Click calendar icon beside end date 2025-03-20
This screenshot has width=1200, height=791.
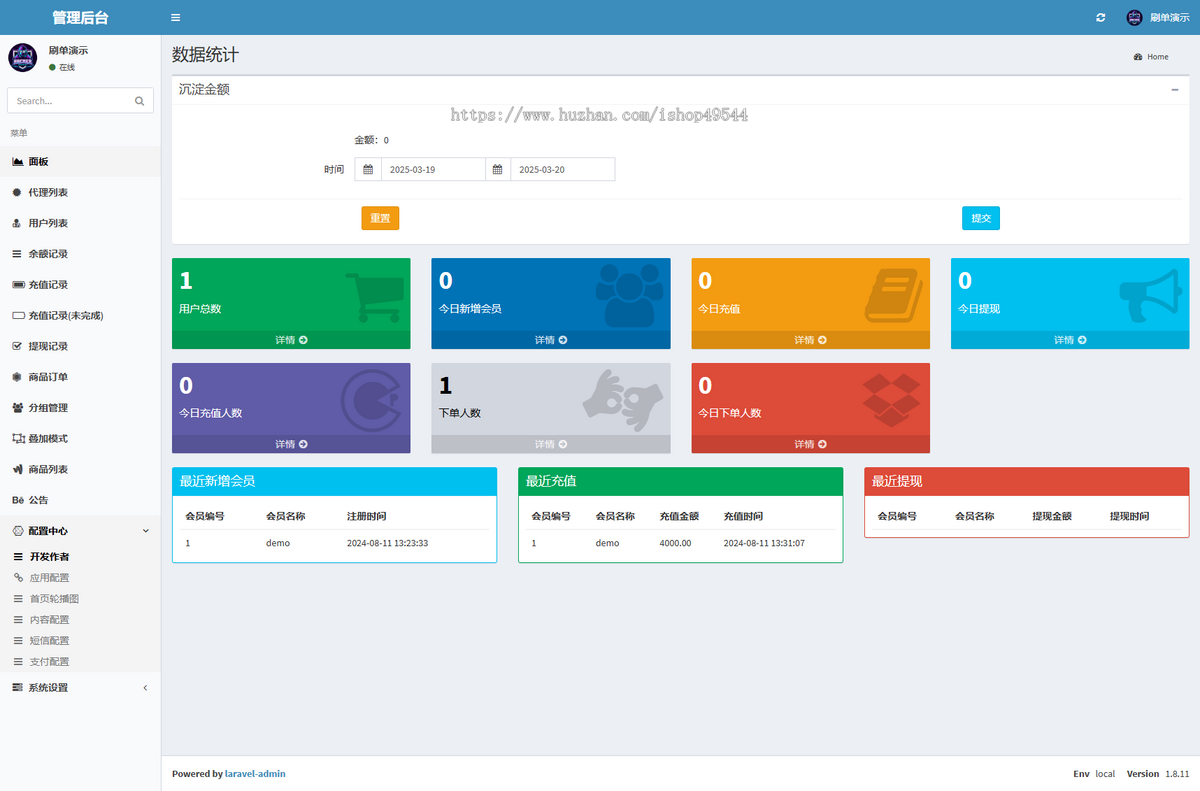click(497, 169)
